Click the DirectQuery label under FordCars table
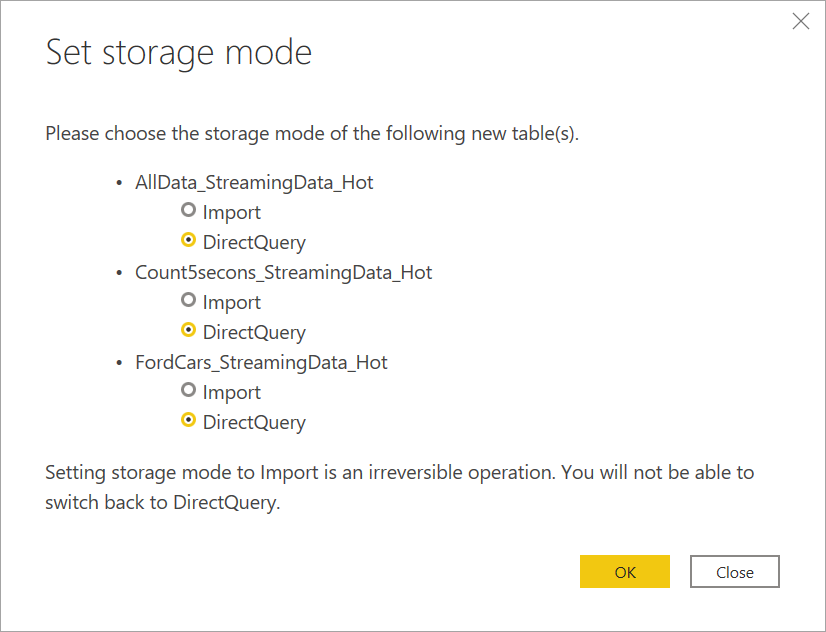 pos(255,421)
